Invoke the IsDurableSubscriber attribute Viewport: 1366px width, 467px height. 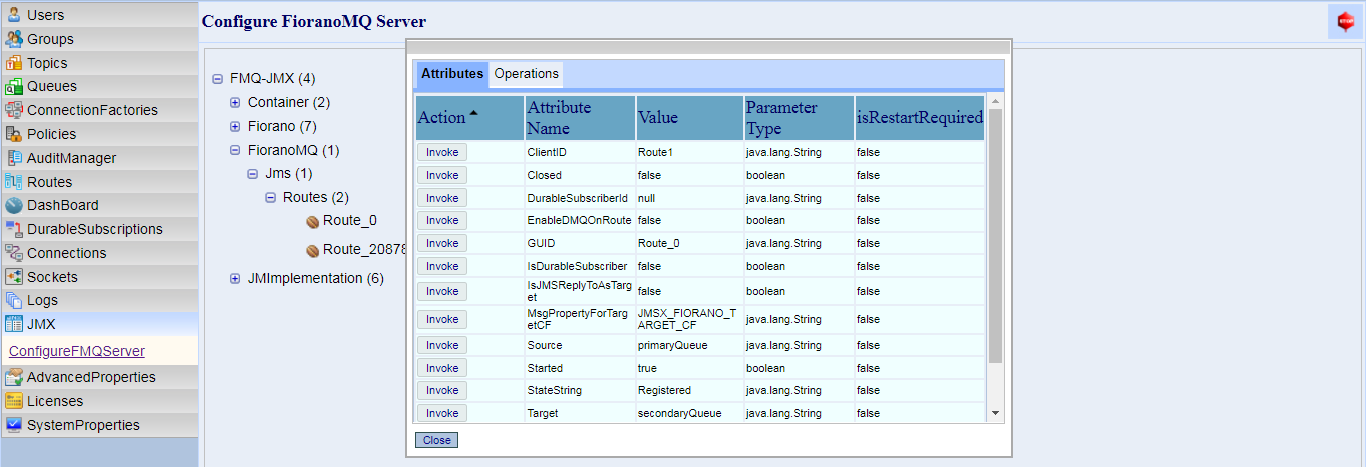point(442,266)
